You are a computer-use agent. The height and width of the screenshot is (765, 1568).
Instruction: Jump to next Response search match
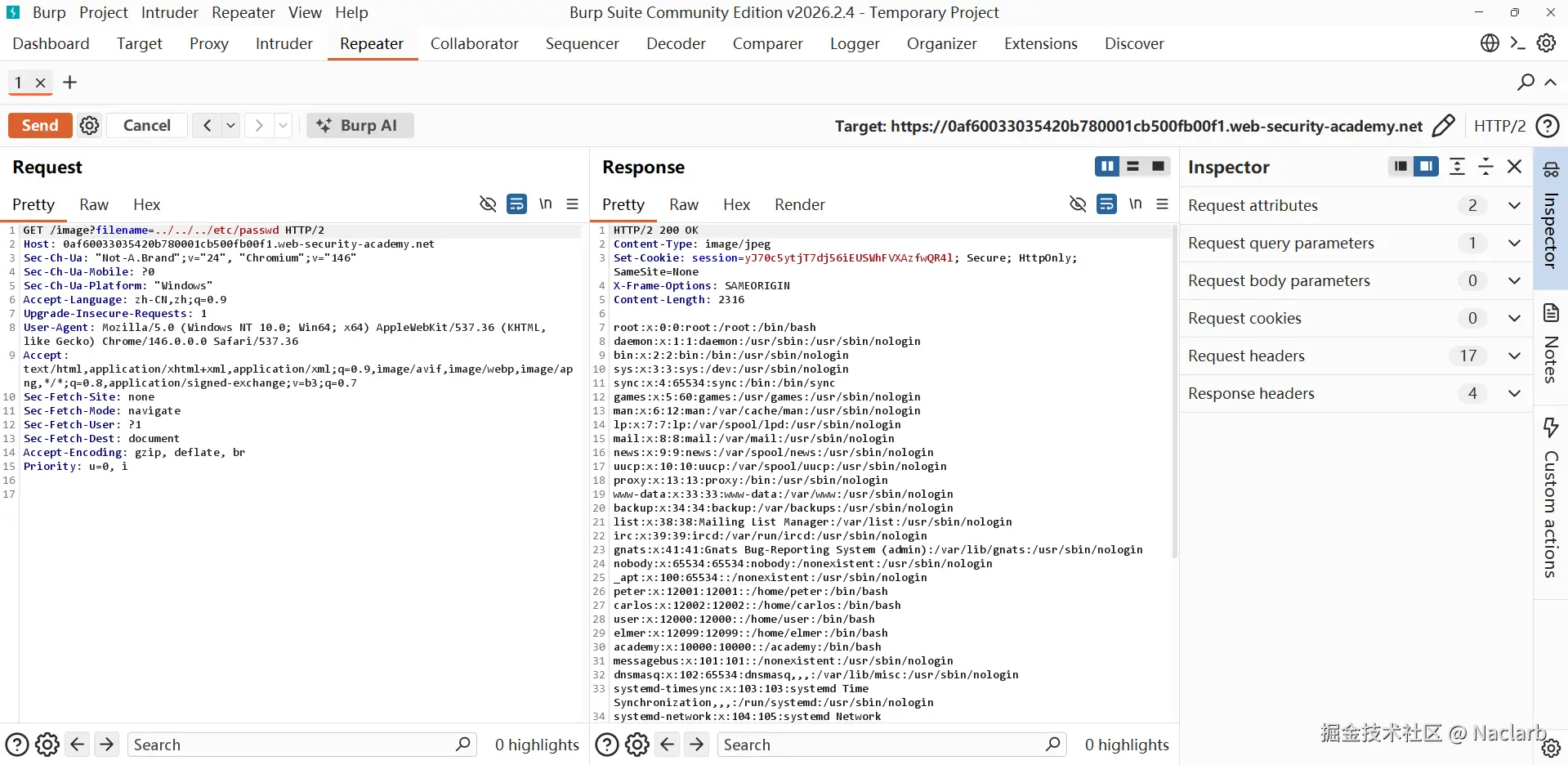(697, 744)
